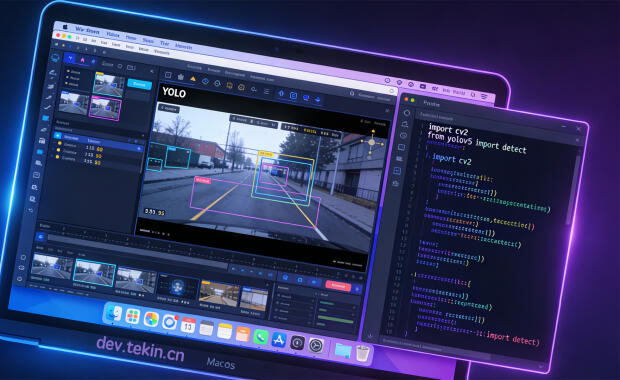This screenshot has width=620, height=380.
Task: Open the folder icon in left panel header
Action: (x=131, y=68)
